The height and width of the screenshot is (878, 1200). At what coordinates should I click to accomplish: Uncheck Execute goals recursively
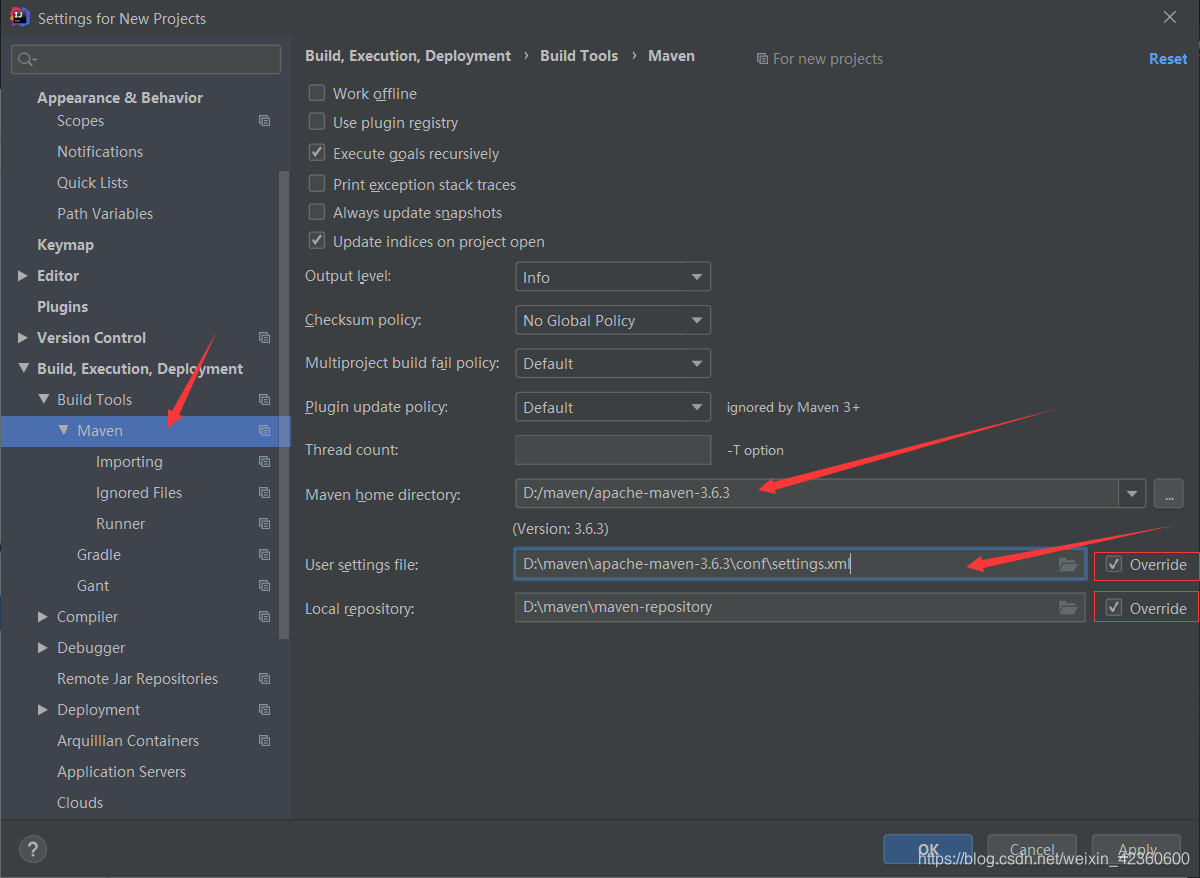pos(317,153)
